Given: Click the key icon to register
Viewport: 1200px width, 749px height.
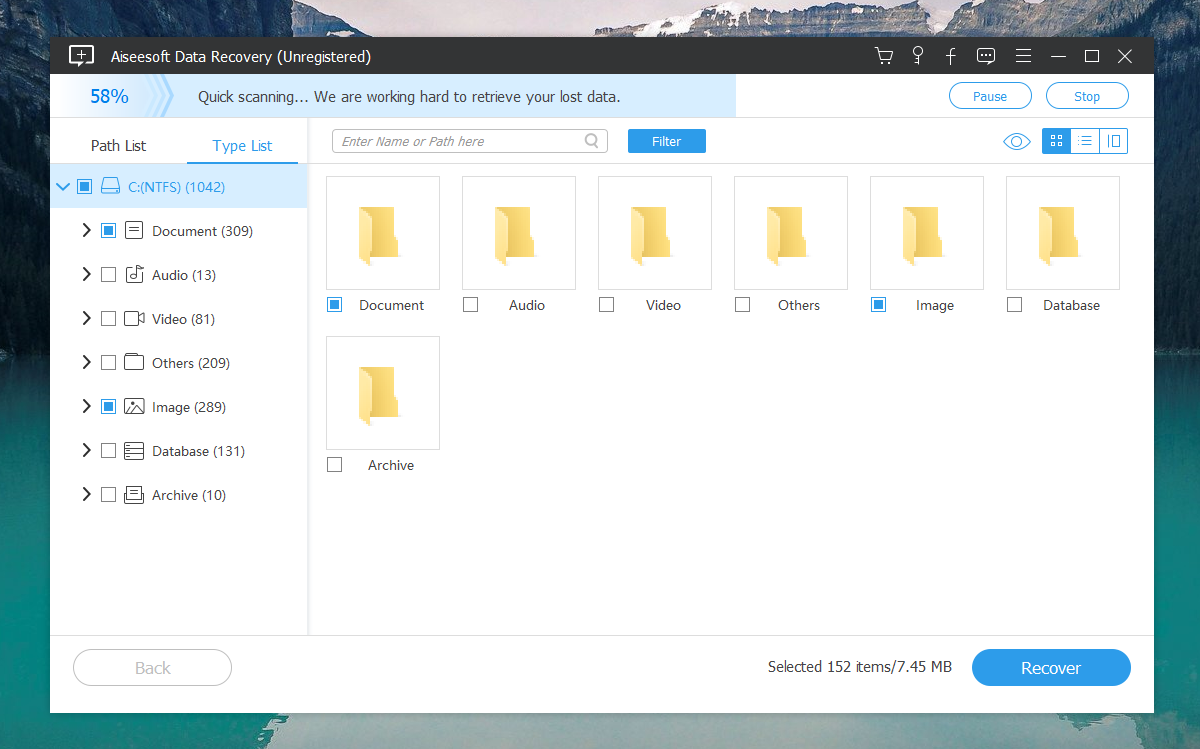Looking at the screenshot, I should (x=917, y=56).
